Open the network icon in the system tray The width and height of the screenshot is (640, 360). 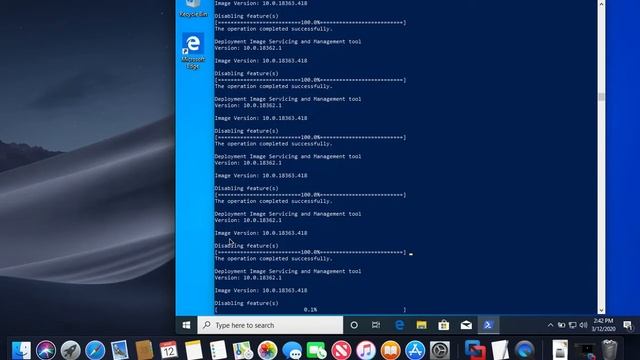573,325
